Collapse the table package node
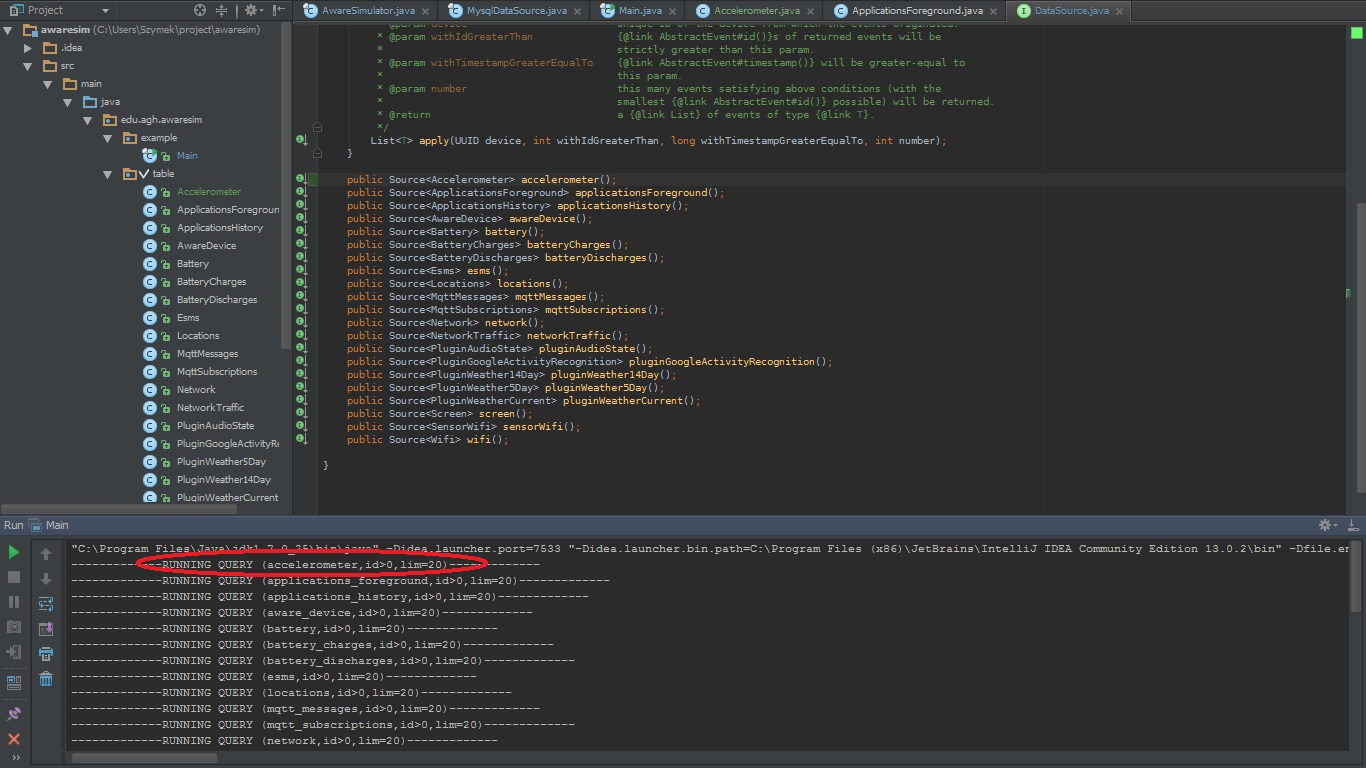This screenshot has width=1366, height=768. [x=109, y=174]
